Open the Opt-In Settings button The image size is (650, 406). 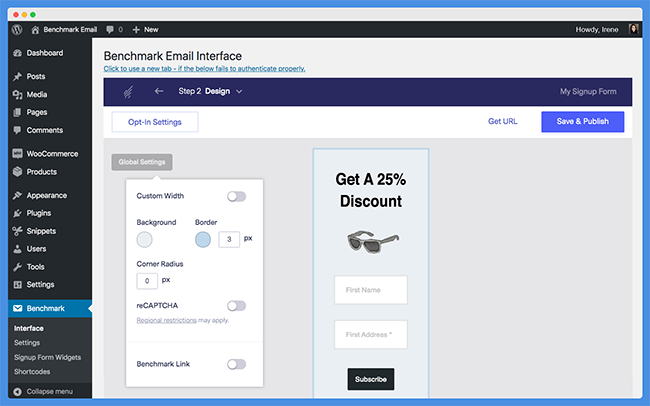click(155, 122)
